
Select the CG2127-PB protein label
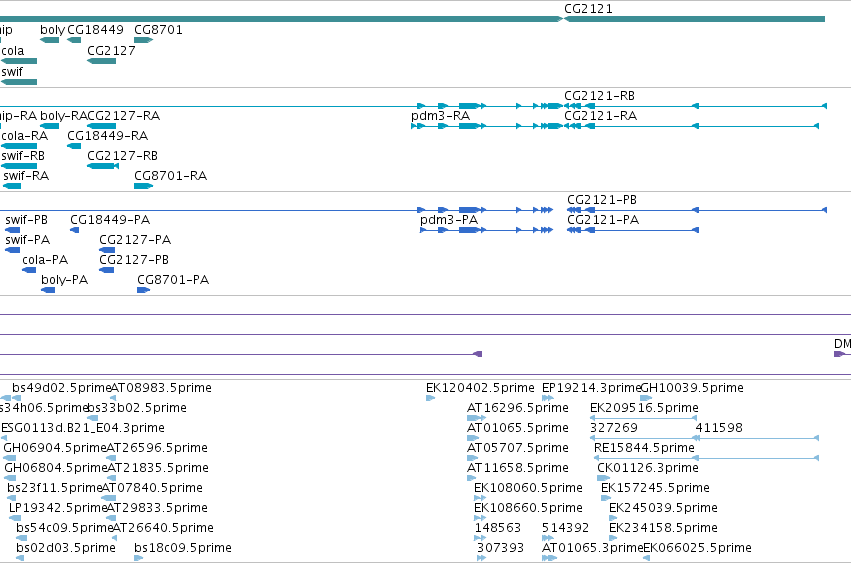tap(134, 260)
